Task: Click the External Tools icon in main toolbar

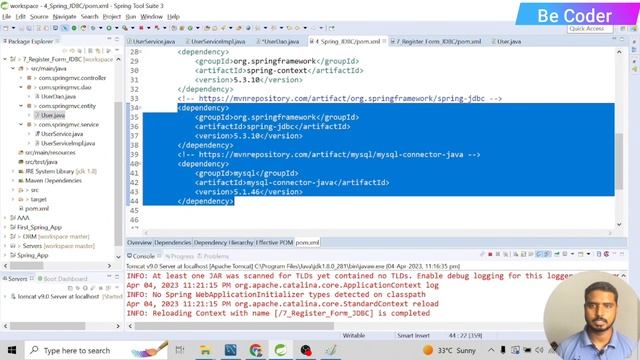Action: click(x=125, y=28)
